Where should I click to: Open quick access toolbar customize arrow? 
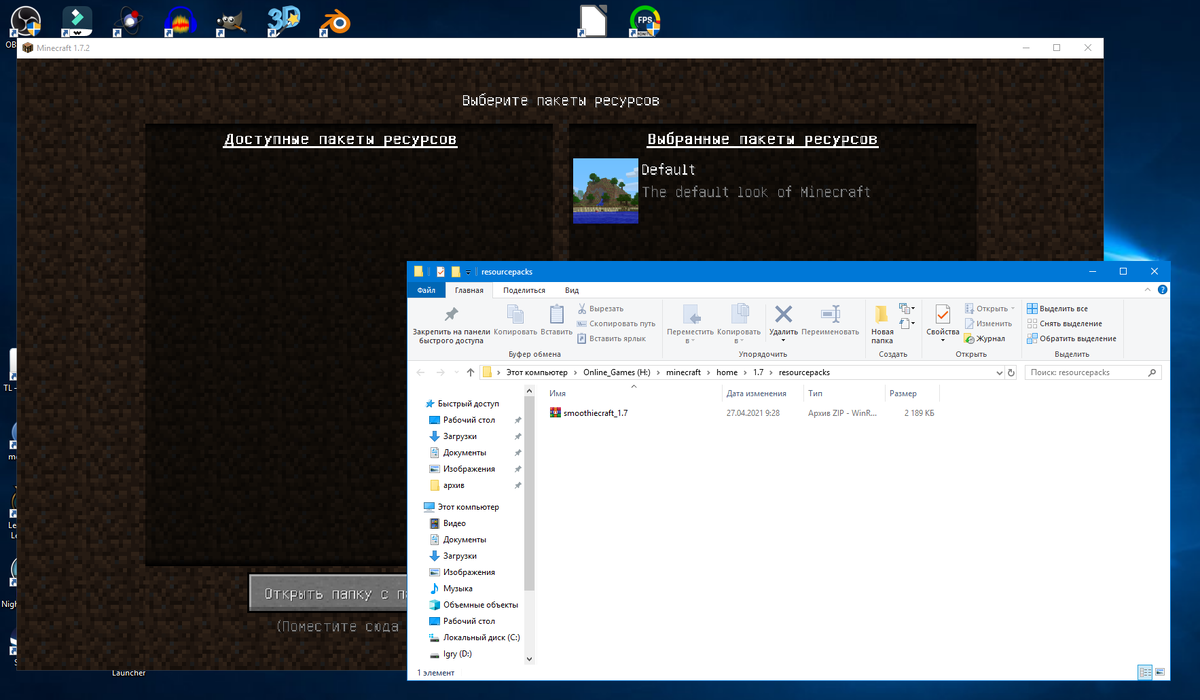pos(467,272)
